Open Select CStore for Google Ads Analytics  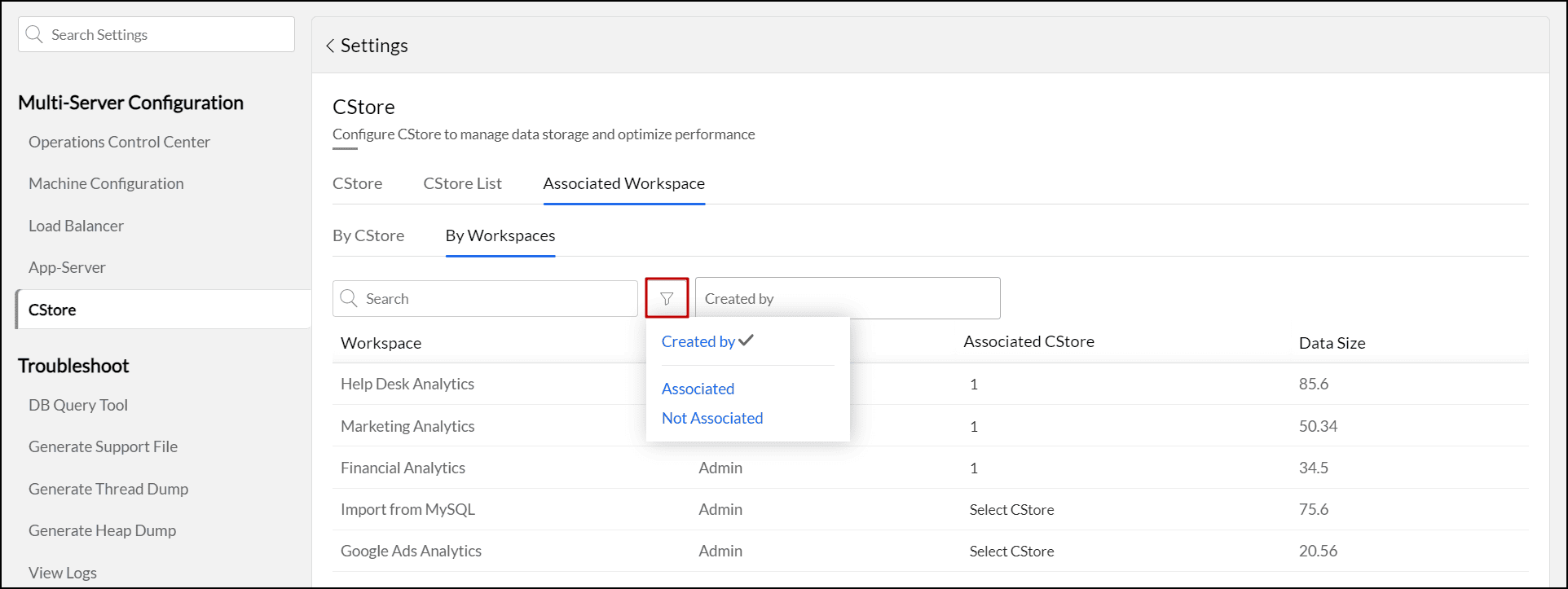click(1011, 552)
